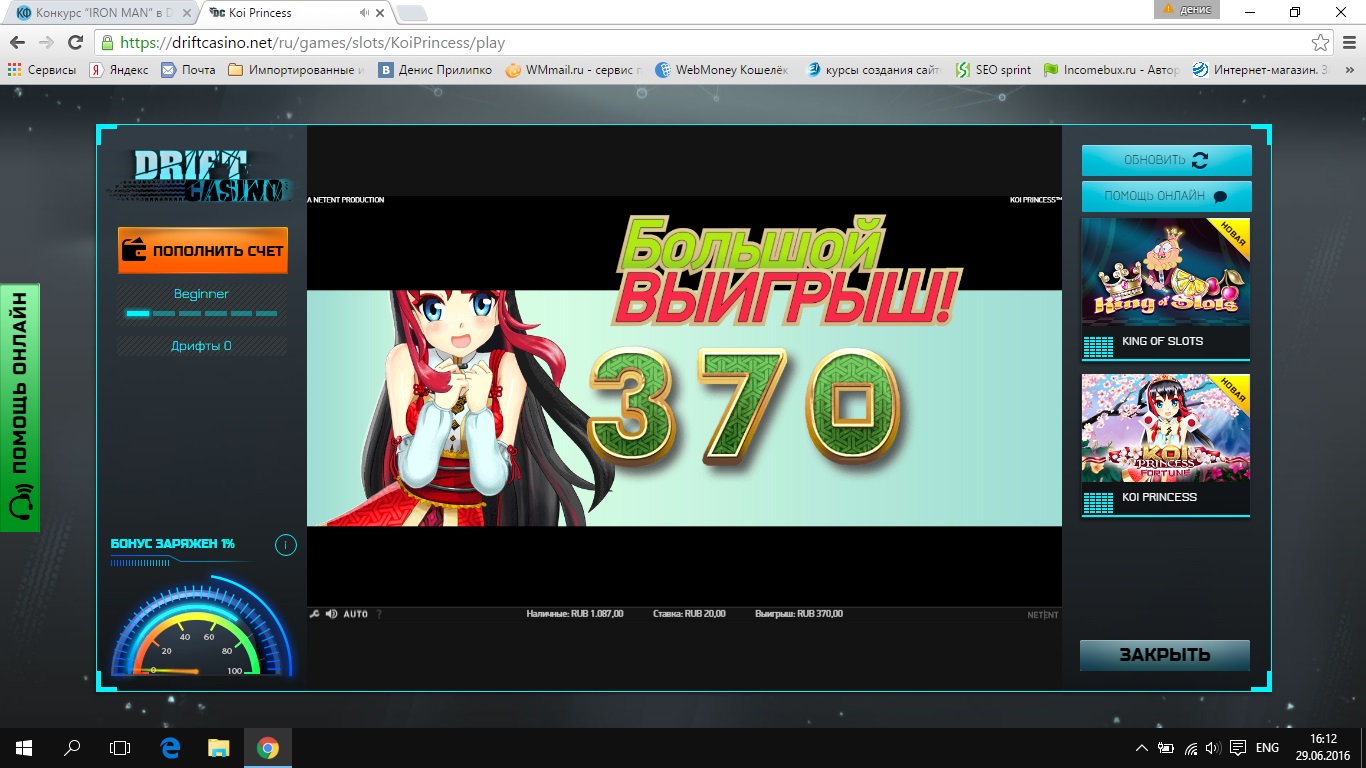
Task: Click the ЗАКРЫТЬ button
Action: 1165,655
